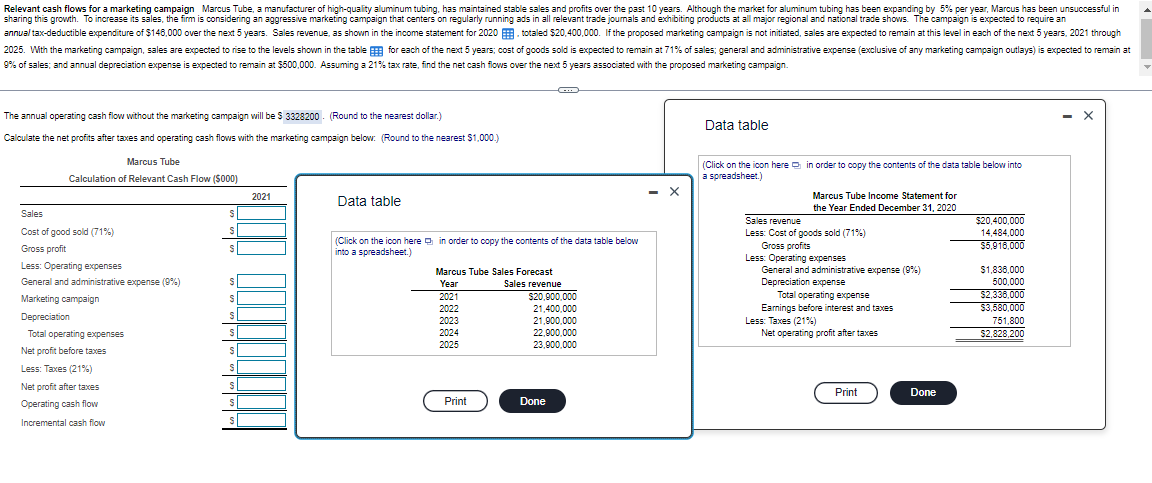
Task: Select Net profit after taxes input
Action: [x=261, y=385]
